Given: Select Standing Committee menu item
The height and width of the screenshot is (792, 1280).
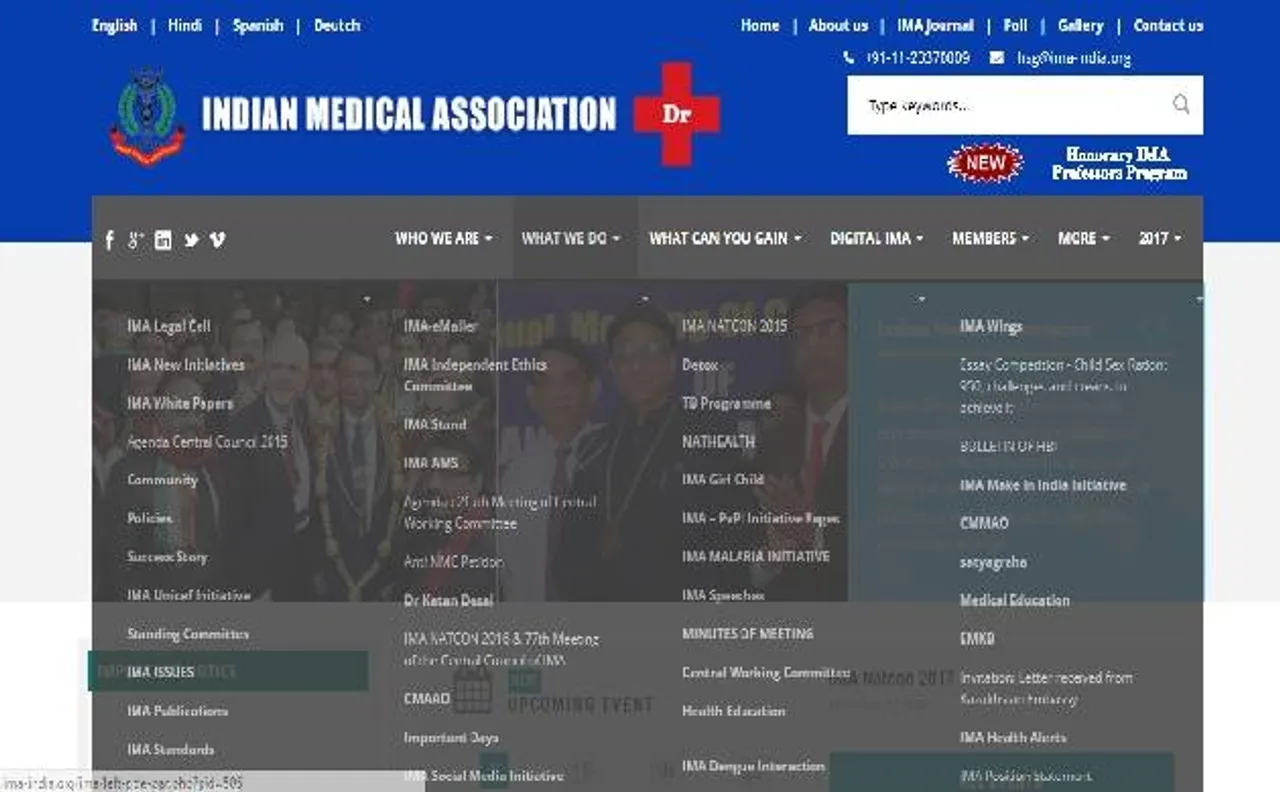Looking at the screenshot, I should (188, 633).
